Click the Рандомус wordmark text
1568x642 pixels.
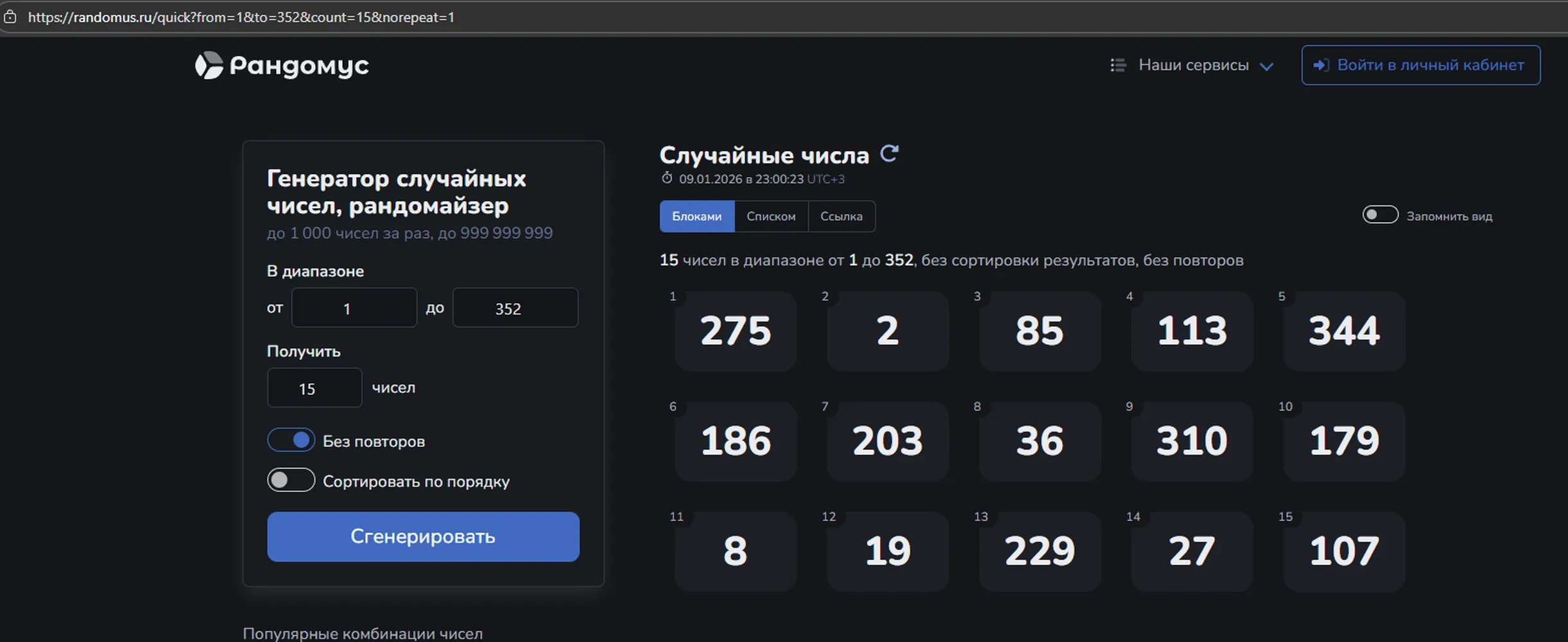(x=299, y=66)
